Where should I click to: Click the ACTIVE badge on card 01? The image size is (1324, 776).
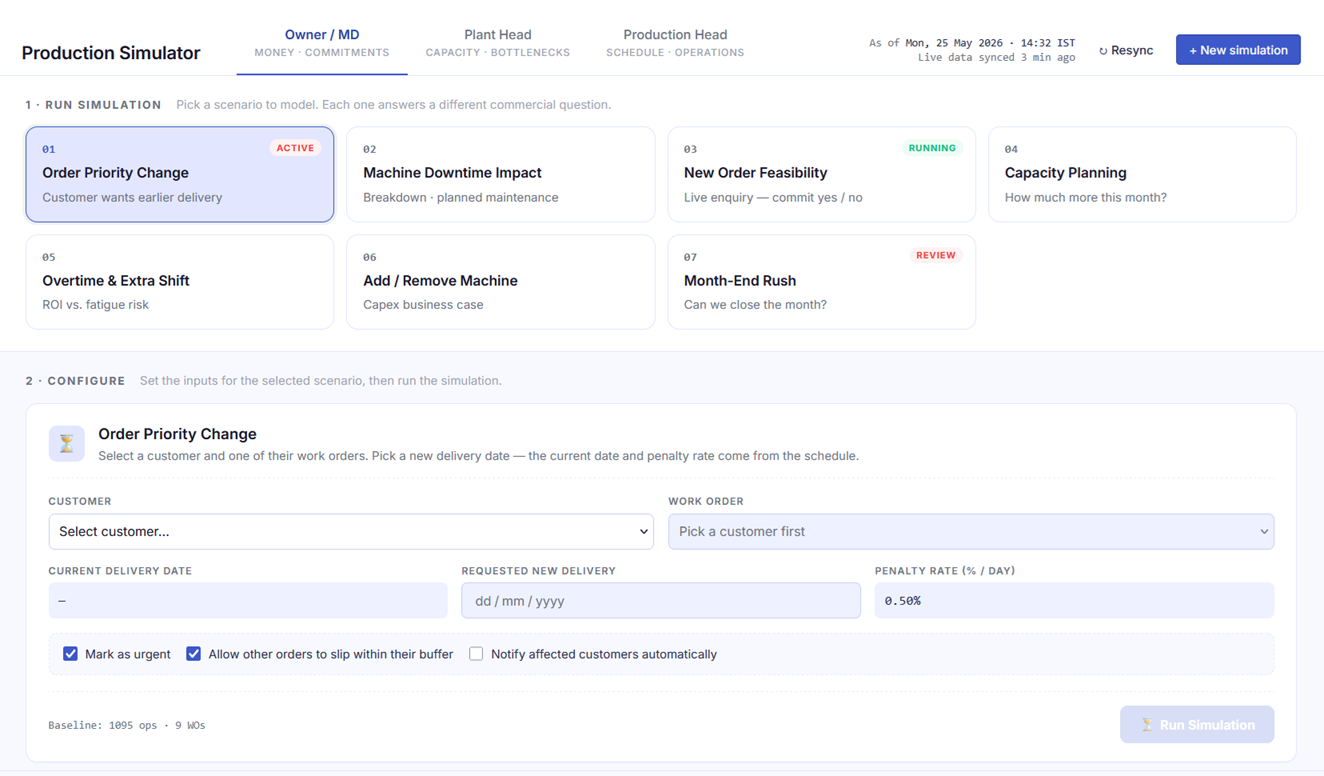(295, 148)
